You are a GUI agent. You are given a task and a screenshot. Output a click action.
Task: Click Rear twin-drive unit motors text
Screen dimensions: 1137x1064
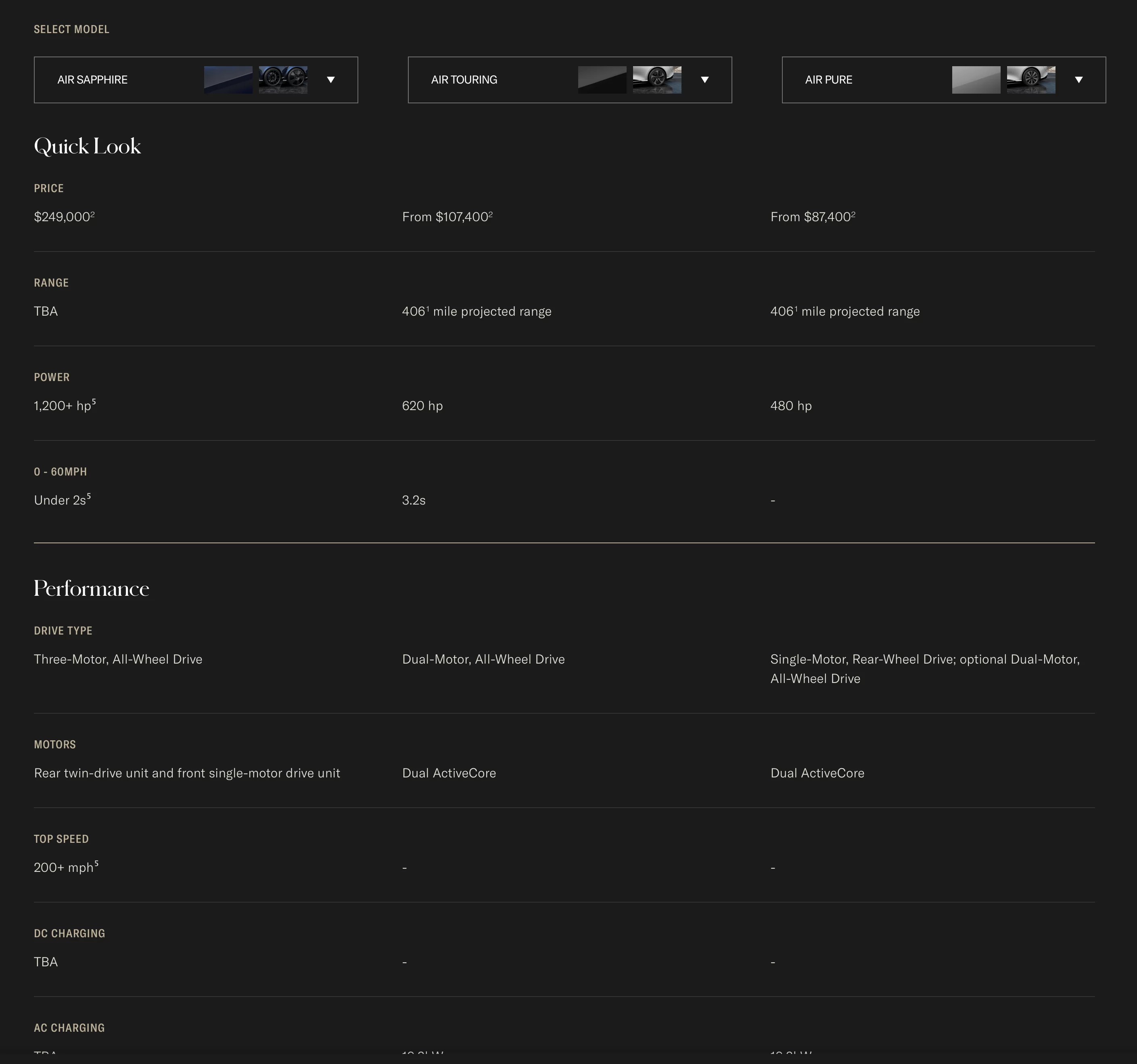pos(187,773)
